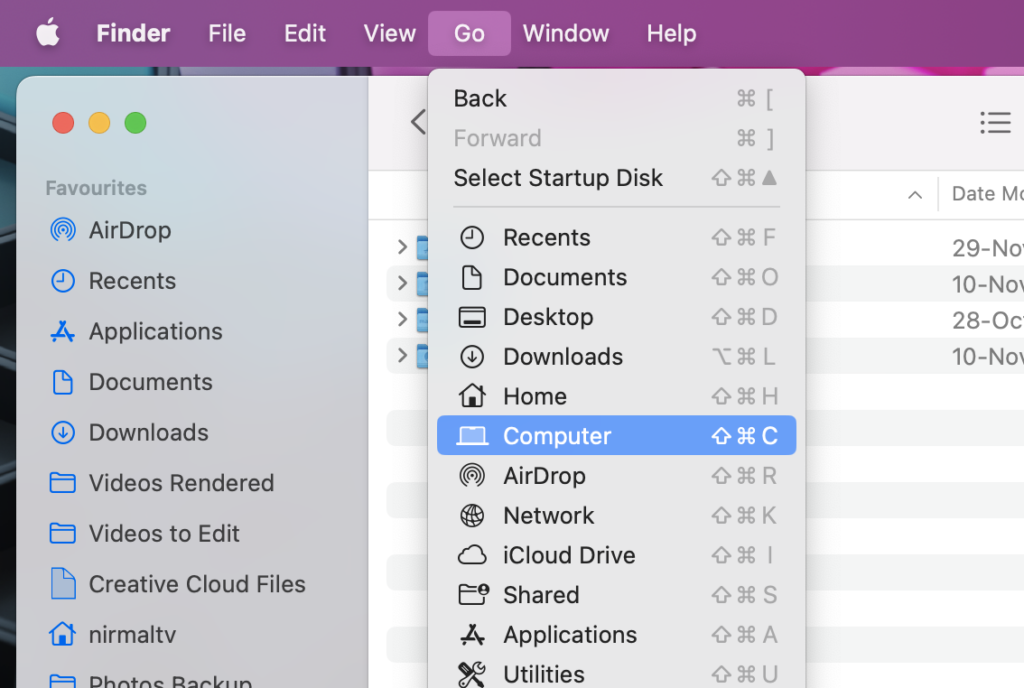This screenshot has height=688, width=1024.
Task: Click the Favourites sidebar heading
Action: click(96, 188)
